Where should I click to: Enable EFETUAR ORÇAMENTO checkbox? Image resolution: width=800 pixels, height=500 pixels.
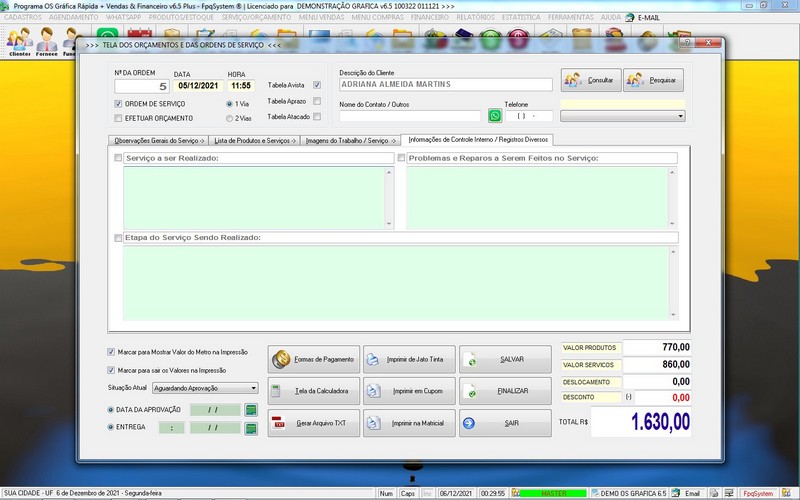[x=118, y=118]
